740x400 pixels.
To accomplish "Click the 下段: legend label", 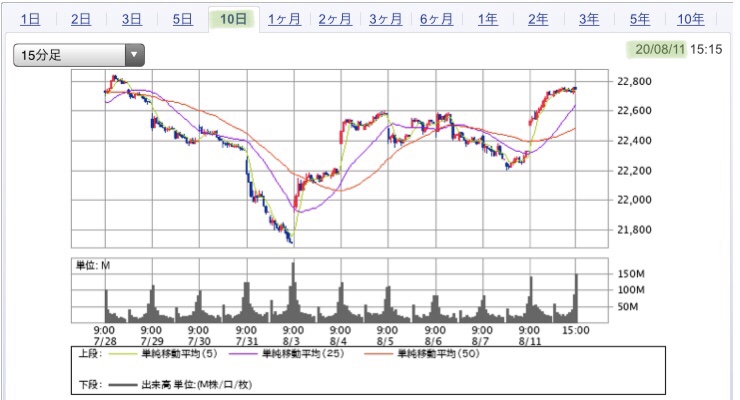I will tap(90, 385).
